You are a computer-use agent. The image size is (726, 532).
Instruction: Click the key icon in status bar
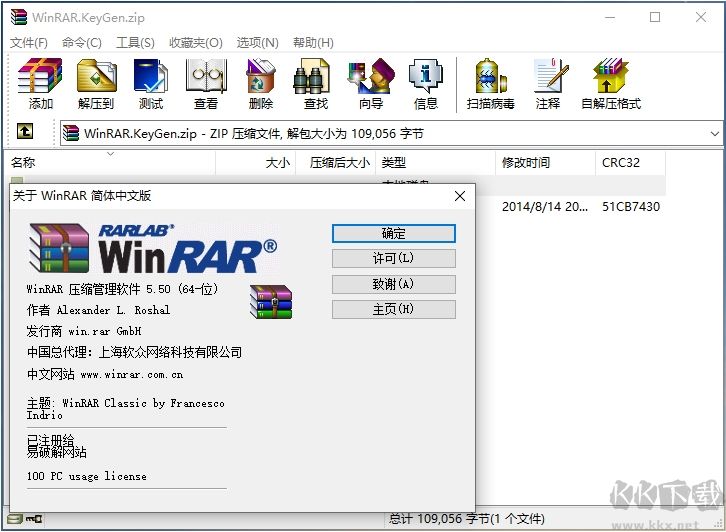coord(34,519)
